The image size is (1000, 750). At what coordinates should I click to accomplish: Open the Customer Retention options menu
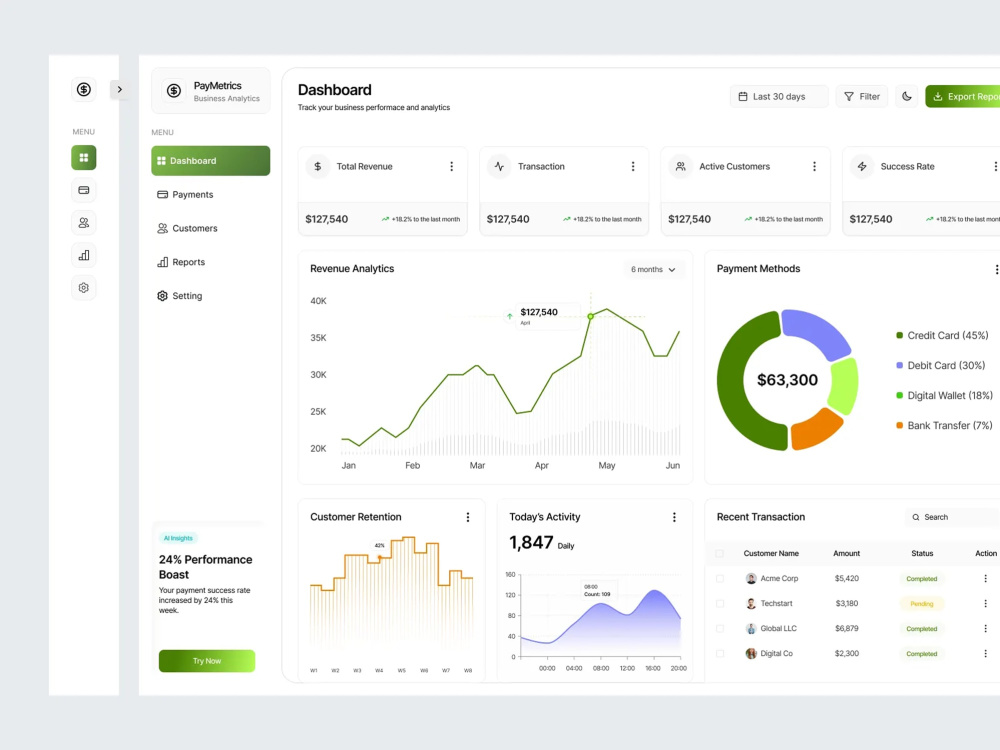click(x=467, y=517)
